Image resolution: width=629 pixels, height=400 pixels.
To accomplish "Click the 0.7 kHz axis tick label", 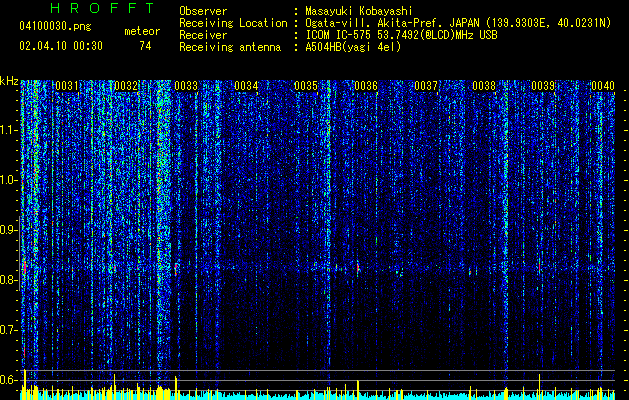I will [x=9, y=330].
